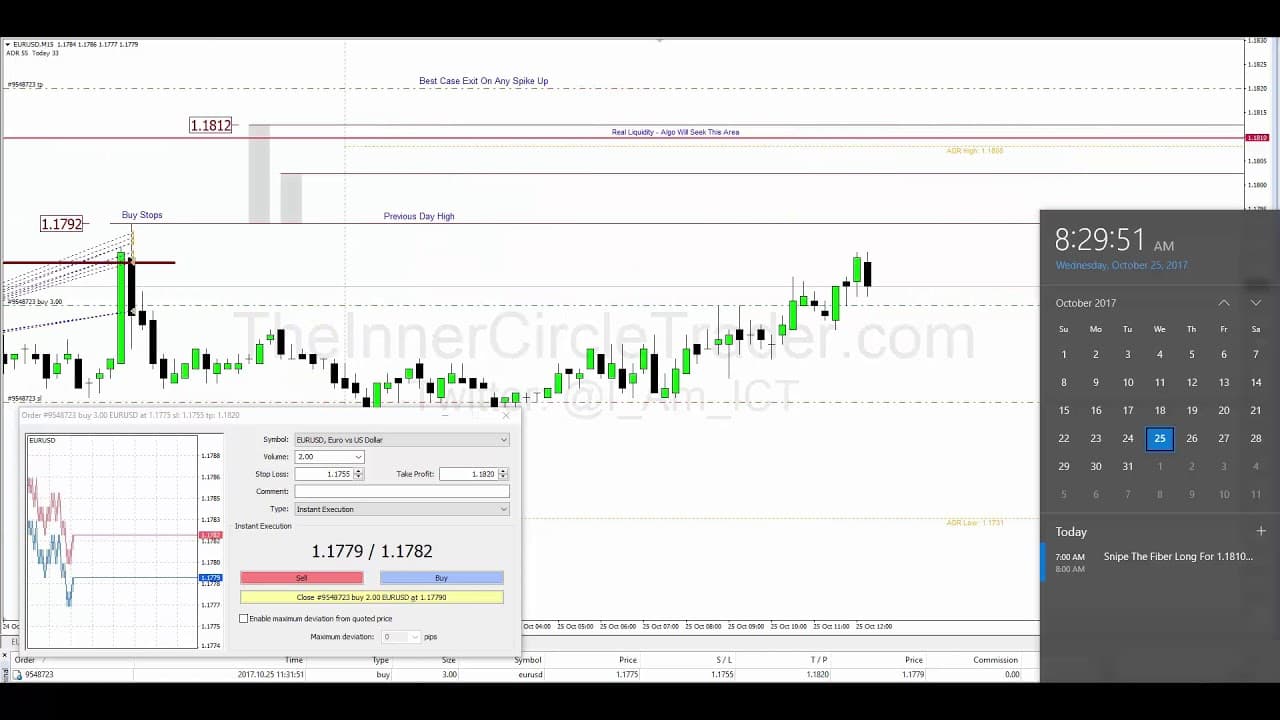Sort orders by the Time column header
This screenshot has width=1280, height=720.
point(294,660)
